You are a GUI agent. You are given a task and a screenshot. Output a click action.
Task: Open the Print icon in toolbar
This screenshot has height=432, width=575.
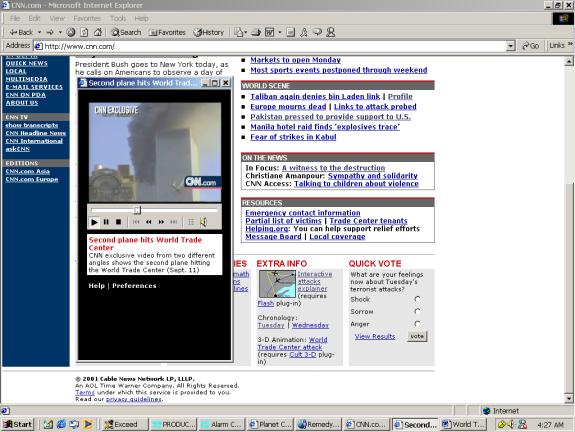[256, 32]
